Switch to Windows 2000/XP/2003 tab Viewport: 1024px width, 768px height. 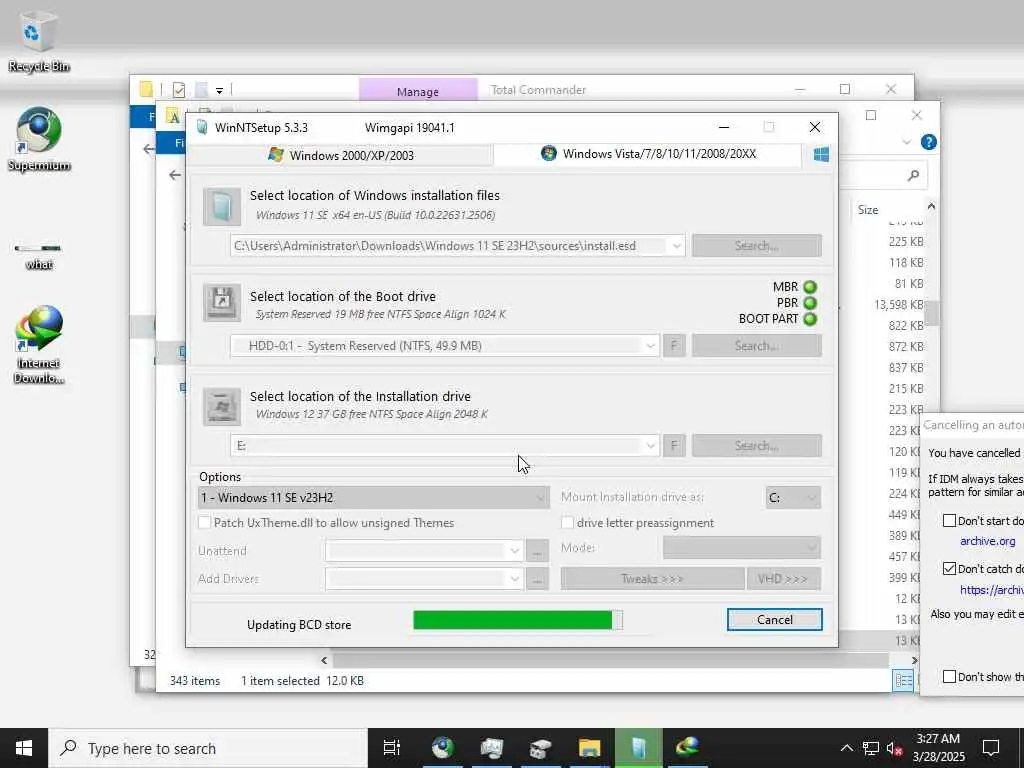click(340, 155)
